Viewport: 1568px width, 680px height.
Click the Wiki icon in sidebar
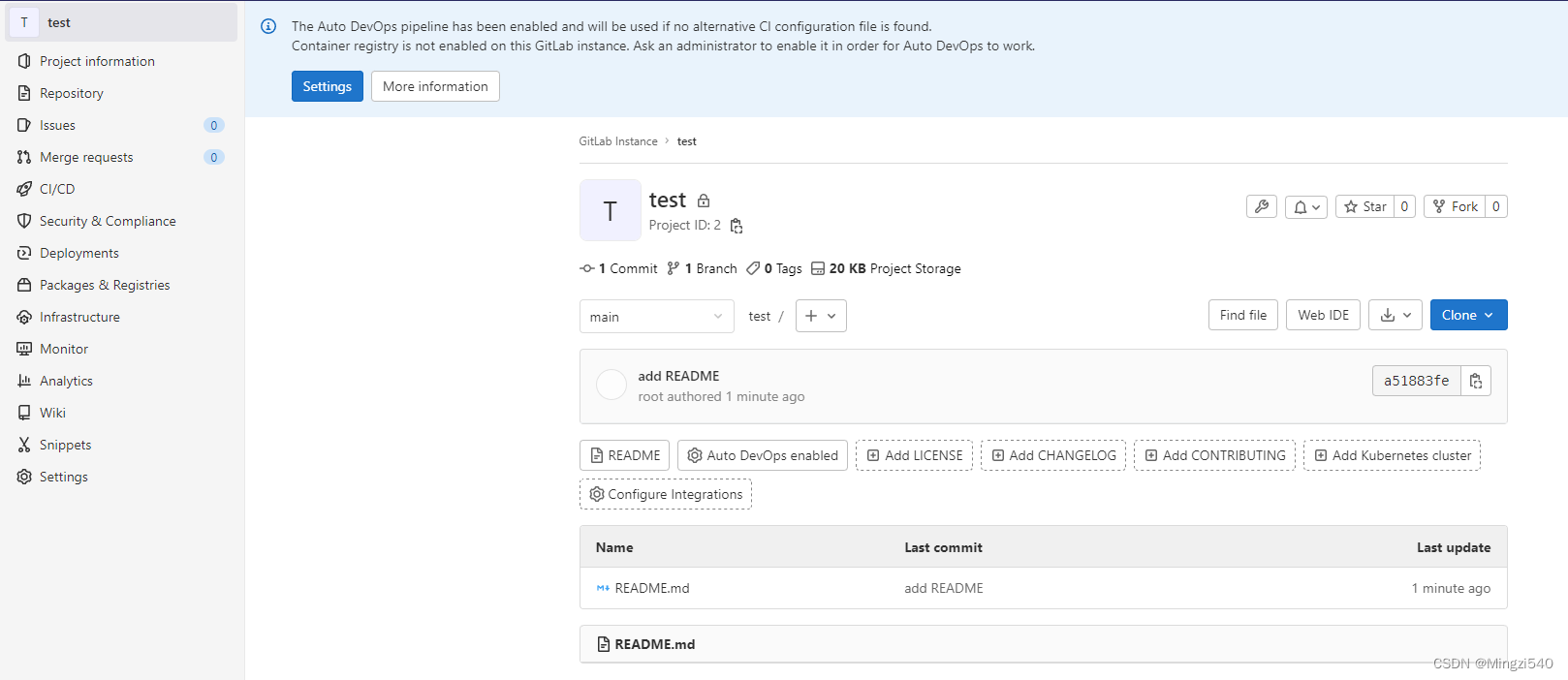26,413
